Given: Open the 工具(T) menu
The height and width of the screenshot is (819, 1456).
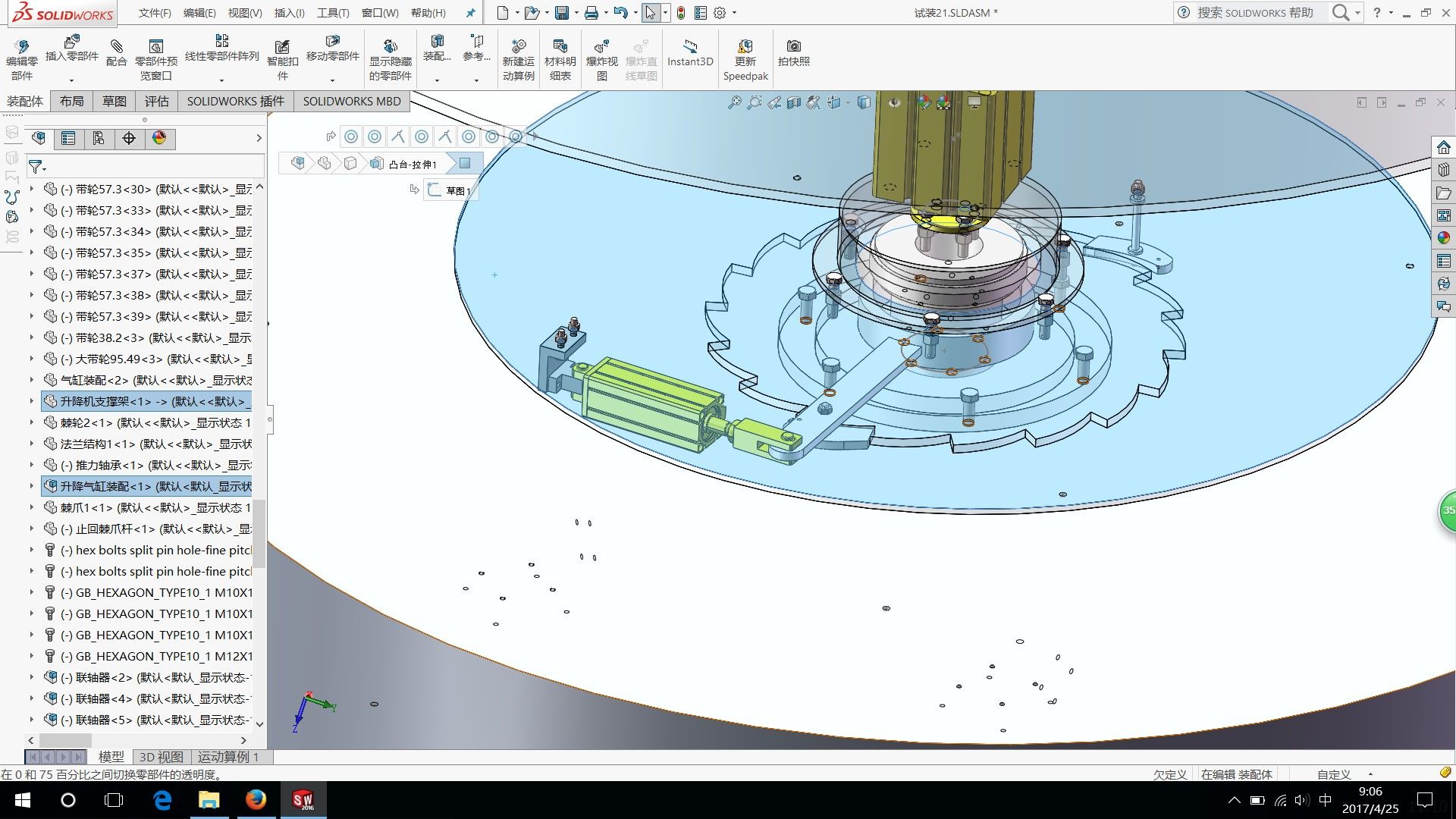Looking at the screenshot, I should (x=332, y=13).
